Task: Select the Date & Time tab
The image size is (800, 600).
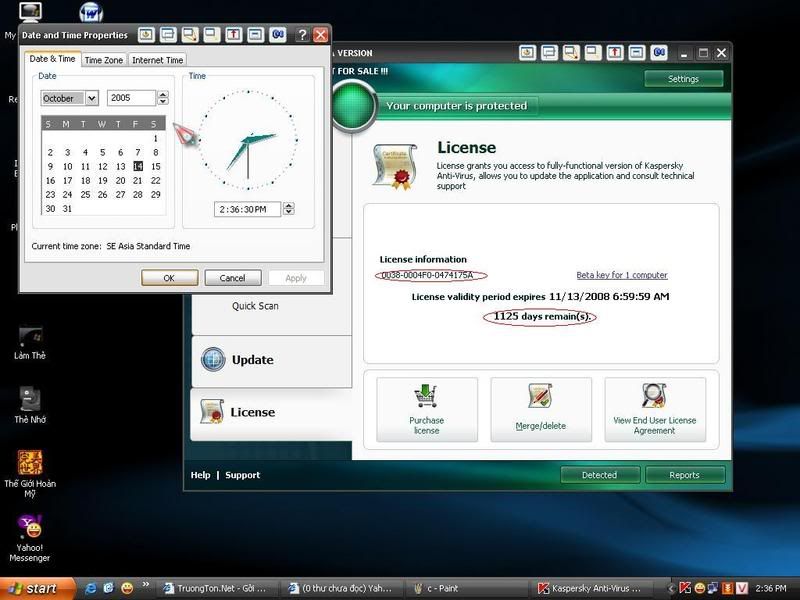Action: click(53, 59)
